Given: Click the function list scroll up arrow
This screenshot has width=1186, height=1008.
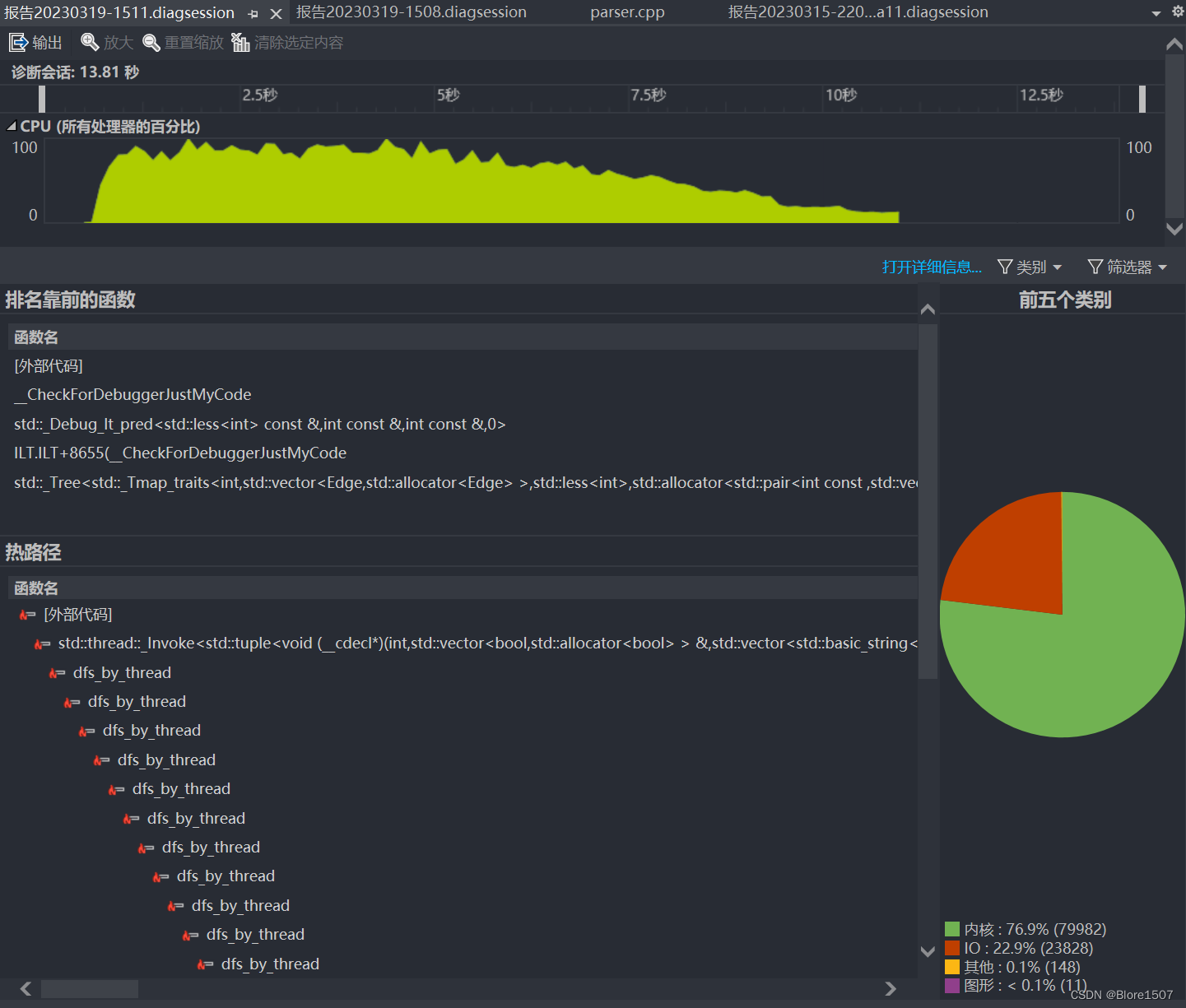Looking at the screenshot, I should pyautogui.click(x=928, y=309).
